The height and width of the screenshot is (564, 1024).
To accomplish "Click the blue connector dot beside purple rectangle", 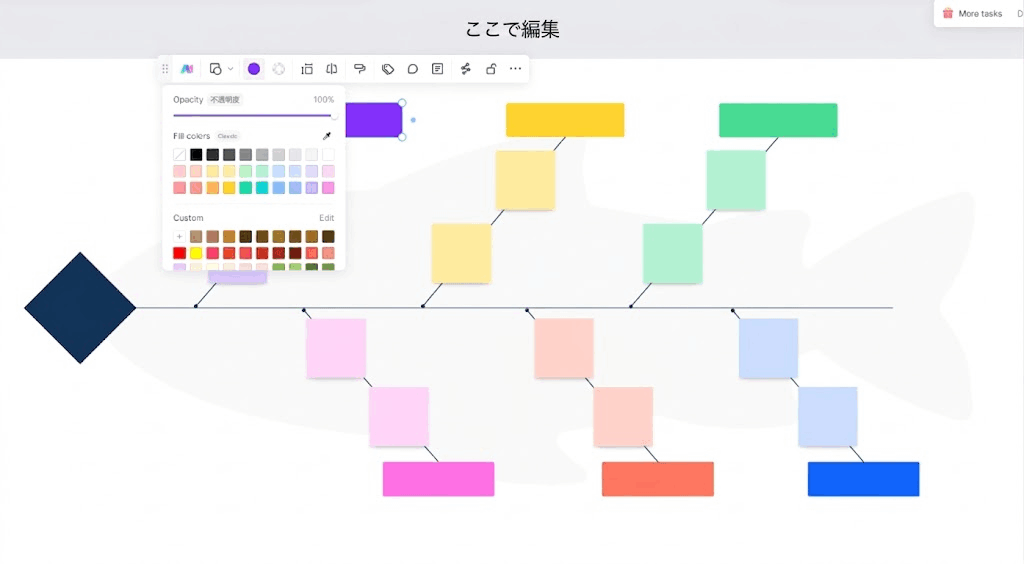I will click(x=413, y=120).
